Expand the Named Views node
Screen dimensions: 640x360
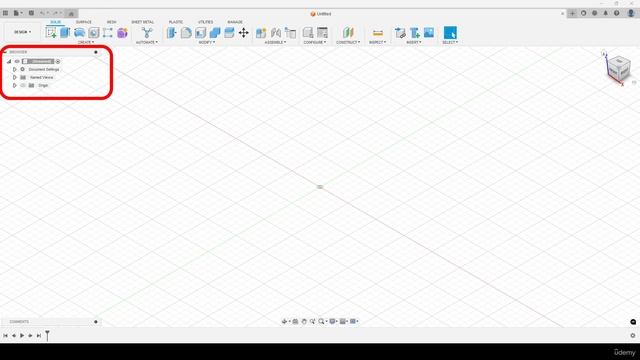[x=15, y=77]
